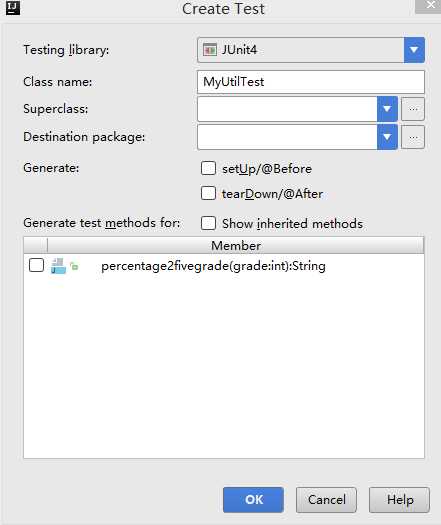This screenshot has height=525, width=441.
Task: Browse for Superclass with ellipsis button
Action: [413, 109]
